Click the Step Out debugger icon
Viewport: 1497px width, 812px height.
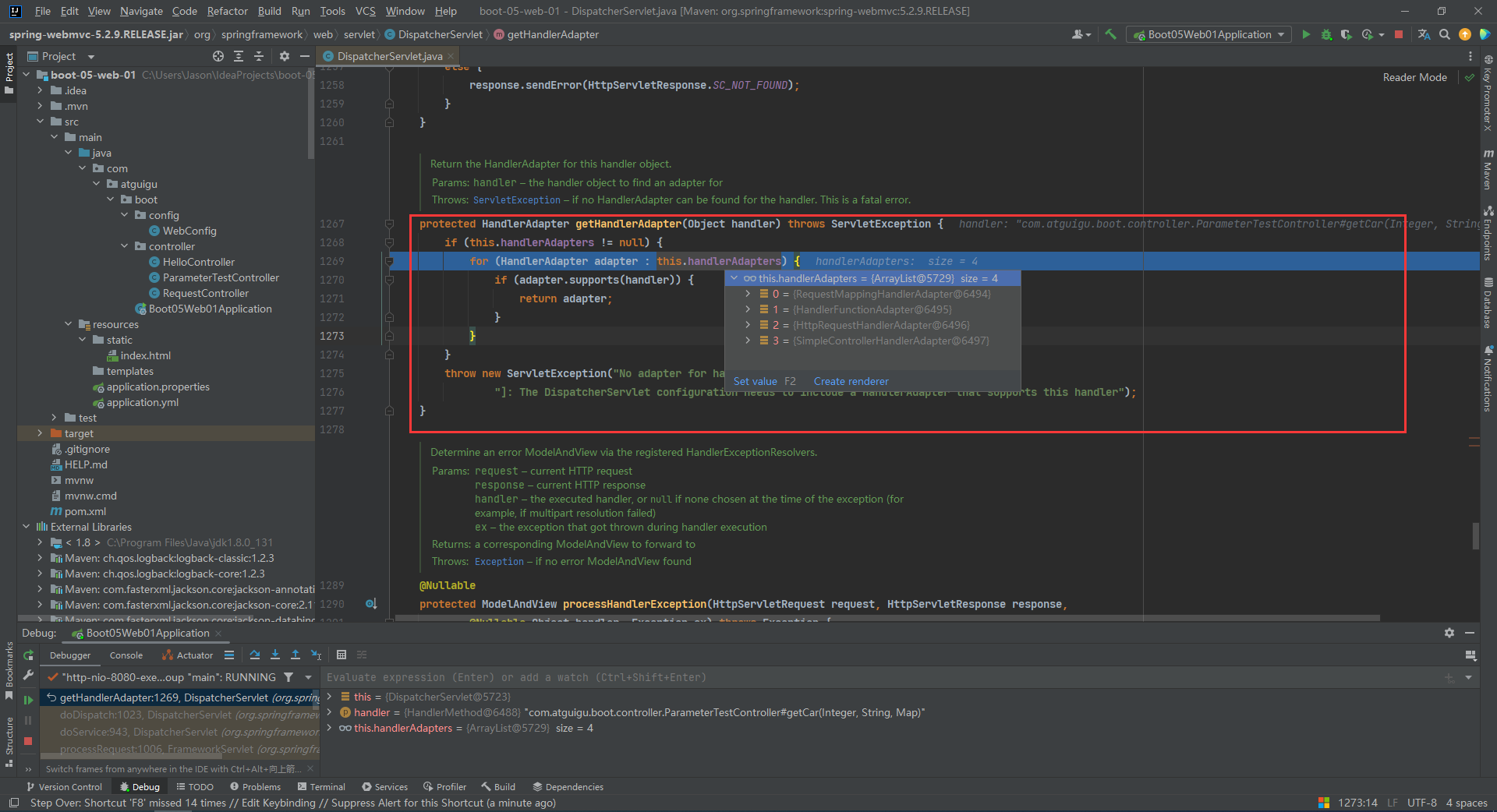pos(296,655)
